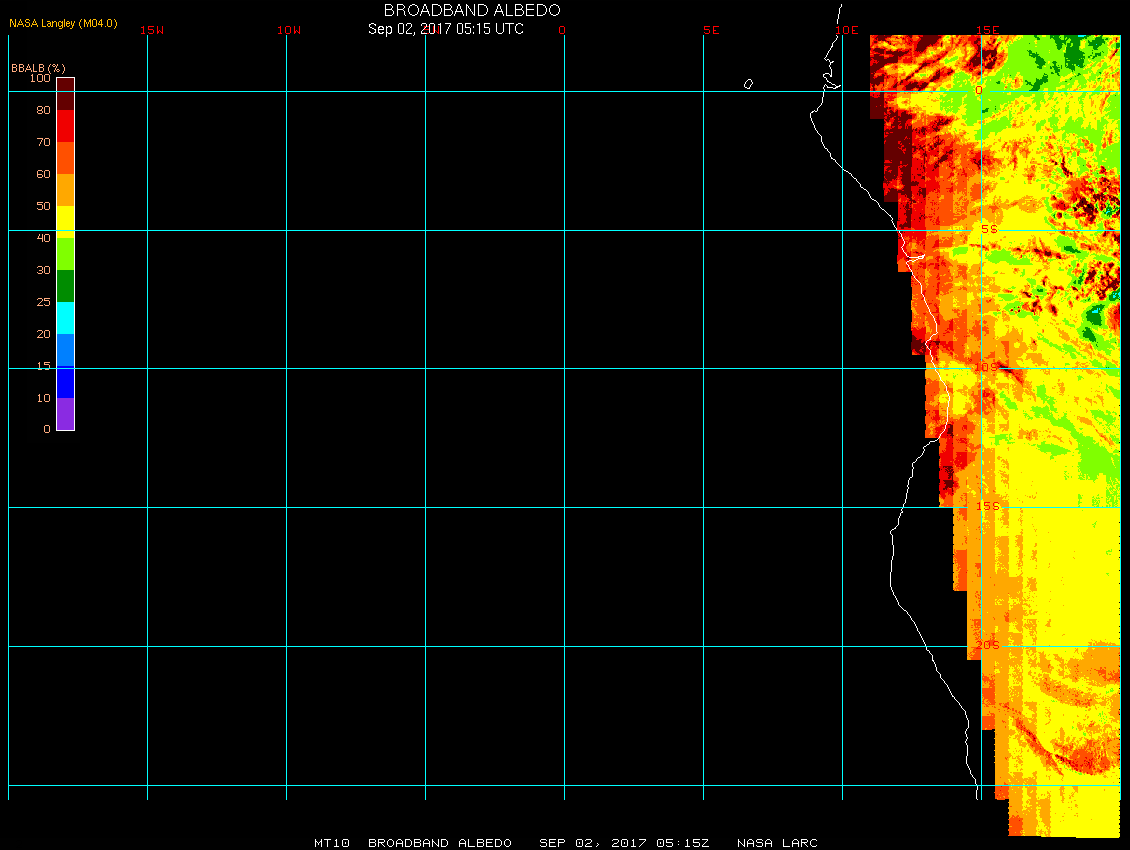This screenshot has height=850, width=1130.
Task: Click the bright red 70–80% legend swatch
Action: pyautogui.click(x=65, y=125)
